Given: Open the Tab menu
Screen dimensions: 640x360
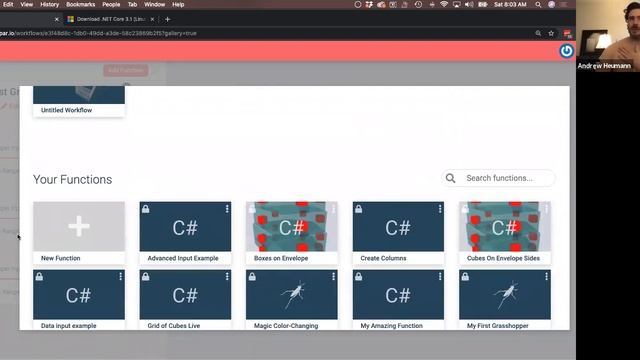Looking at the screenshot, I should (132, 4).
